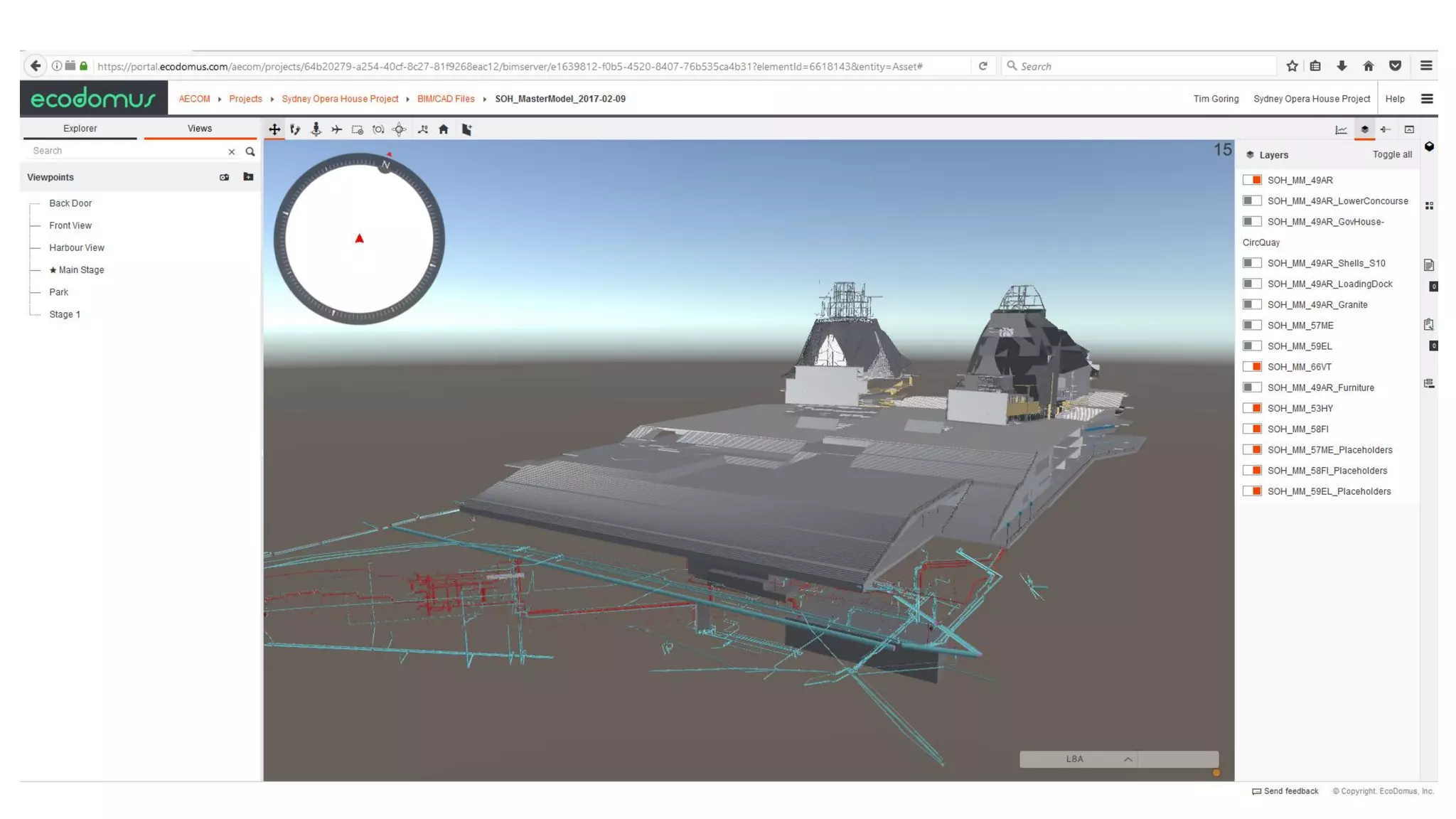The width and height of the screenshot is (1456, 819).
Task: Open the hamburger menu beside Help
Action: coord(1427,99)
